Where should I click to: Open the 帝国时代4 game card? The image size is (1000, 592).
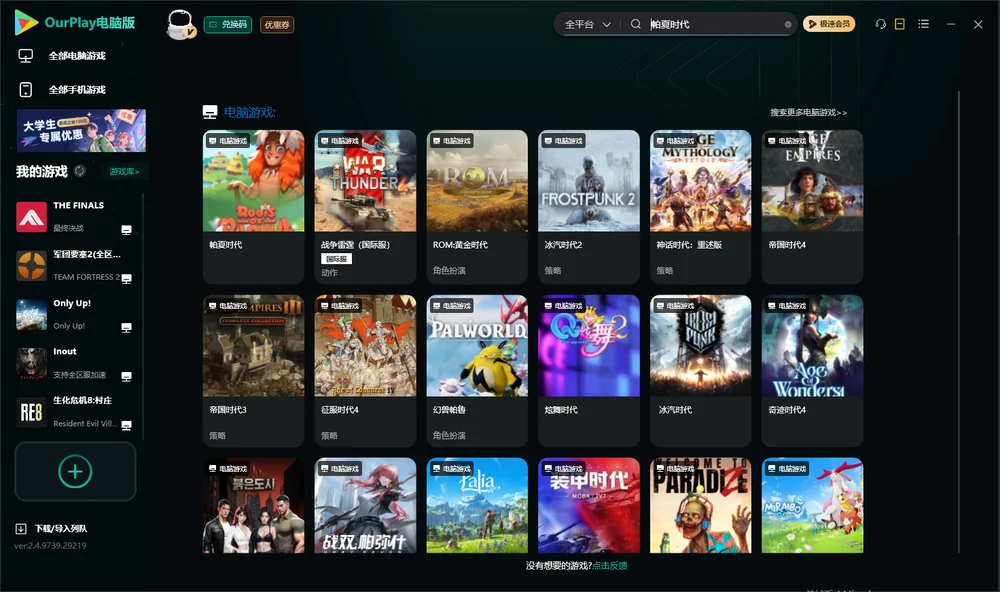(812, 207)
